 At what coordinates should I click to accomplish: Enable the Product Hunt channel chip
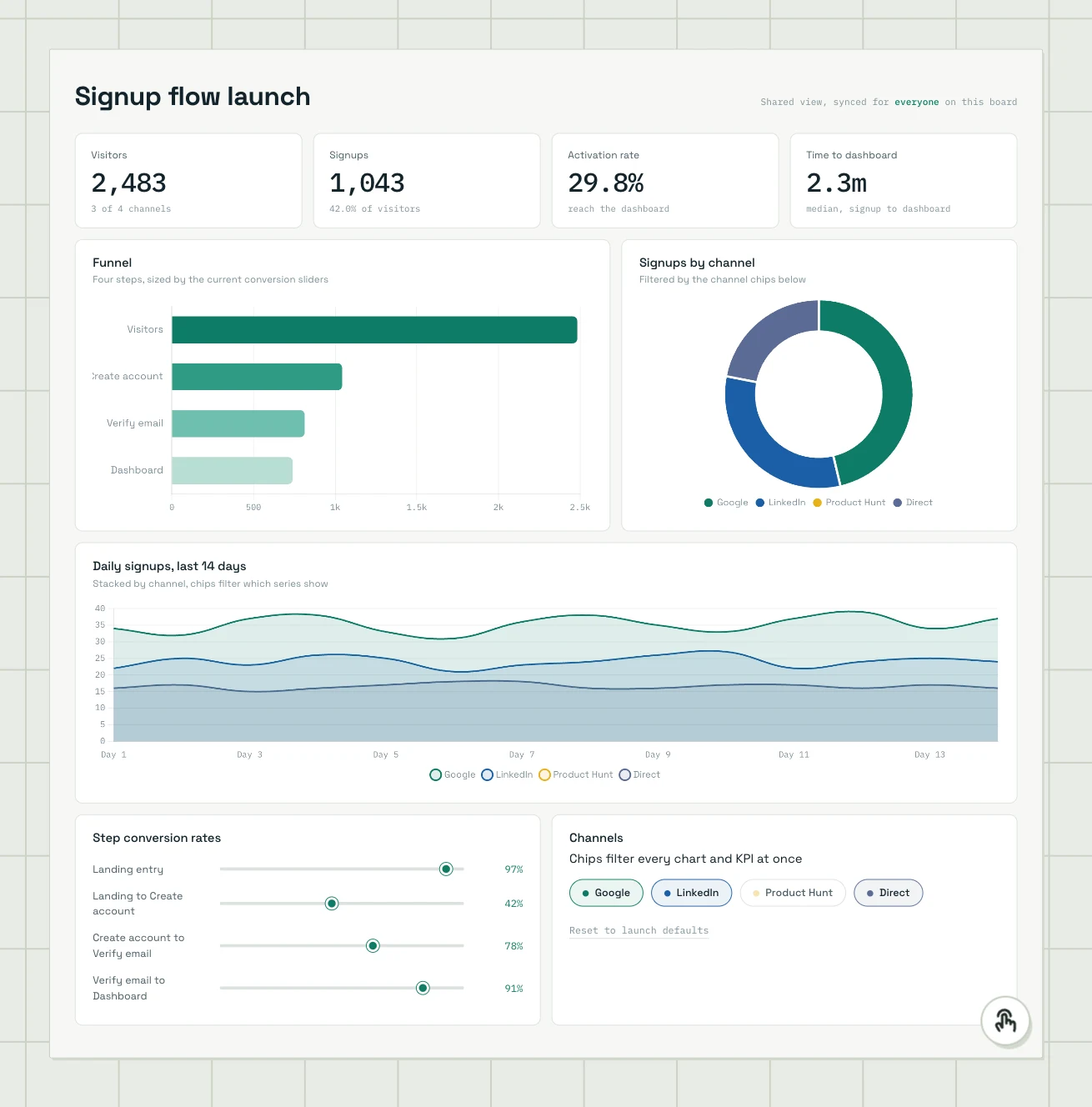[x=793, y=893]
